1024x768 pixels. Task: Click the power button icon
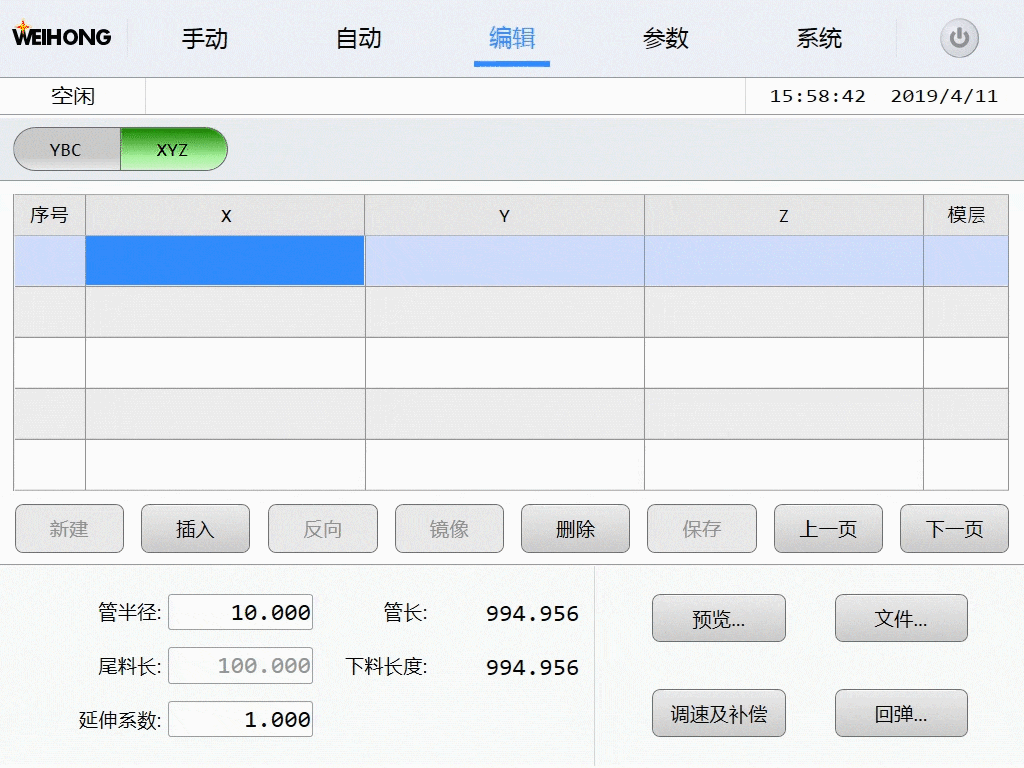click(x=959, y=38)
